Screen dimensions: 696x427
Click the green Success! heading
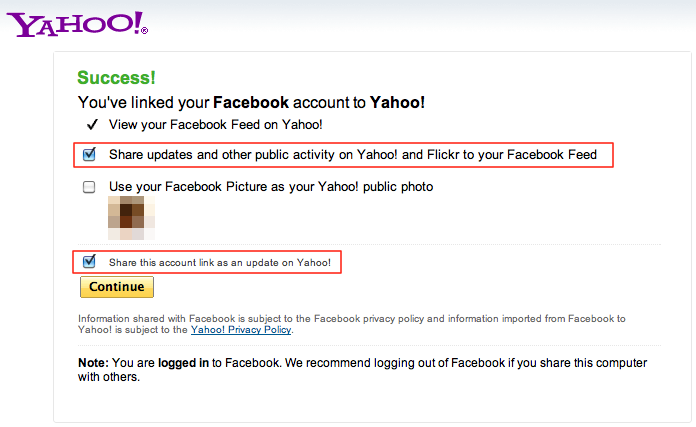[116, 78]
